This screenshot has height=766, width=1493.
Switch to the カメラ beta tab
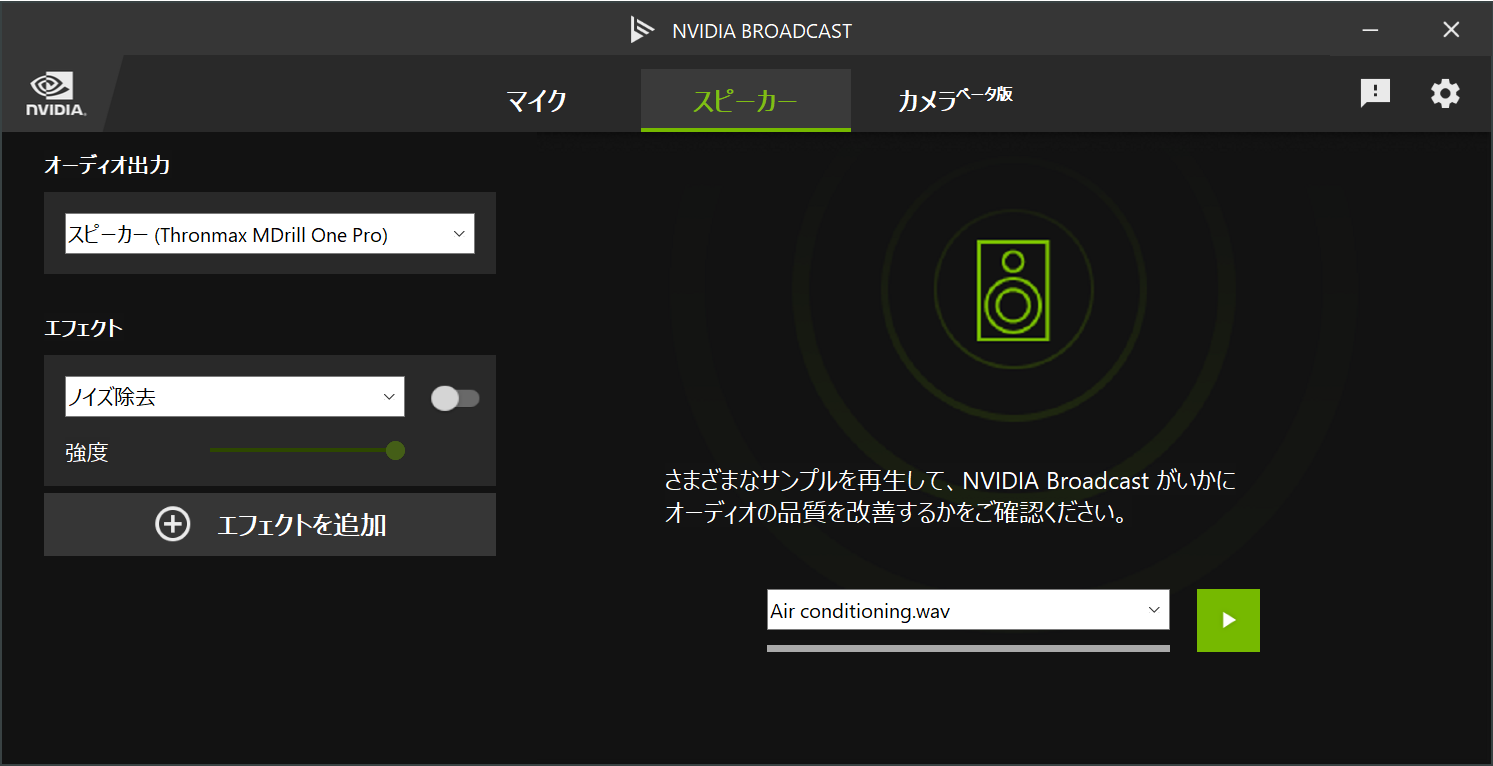tap(955, 100)
